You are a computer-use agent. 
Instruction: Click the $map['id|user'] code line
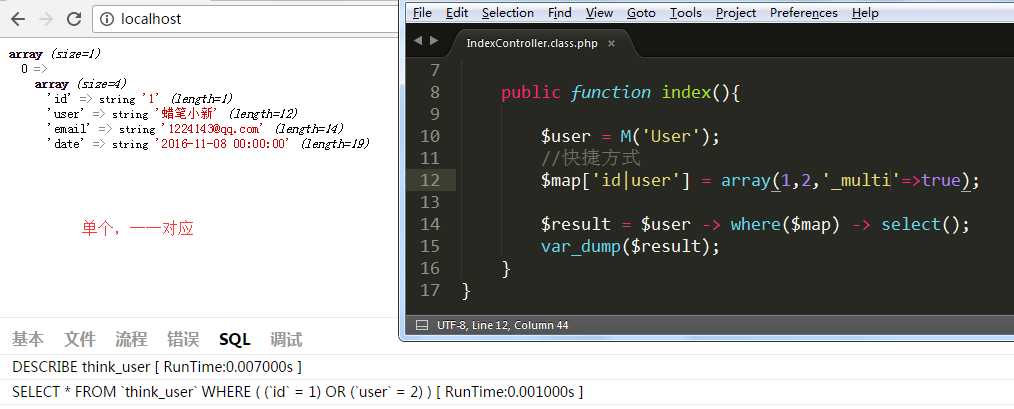pos(760,180)
